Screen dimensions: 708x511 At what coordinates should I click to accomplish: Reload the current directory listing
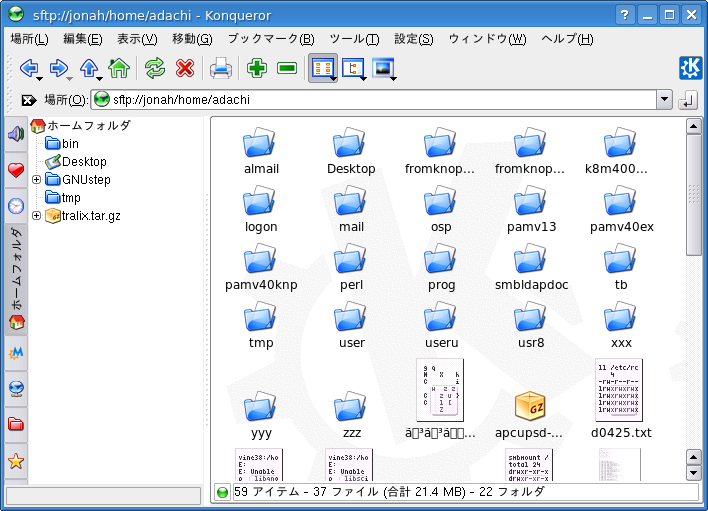click(x=154, y=68)
